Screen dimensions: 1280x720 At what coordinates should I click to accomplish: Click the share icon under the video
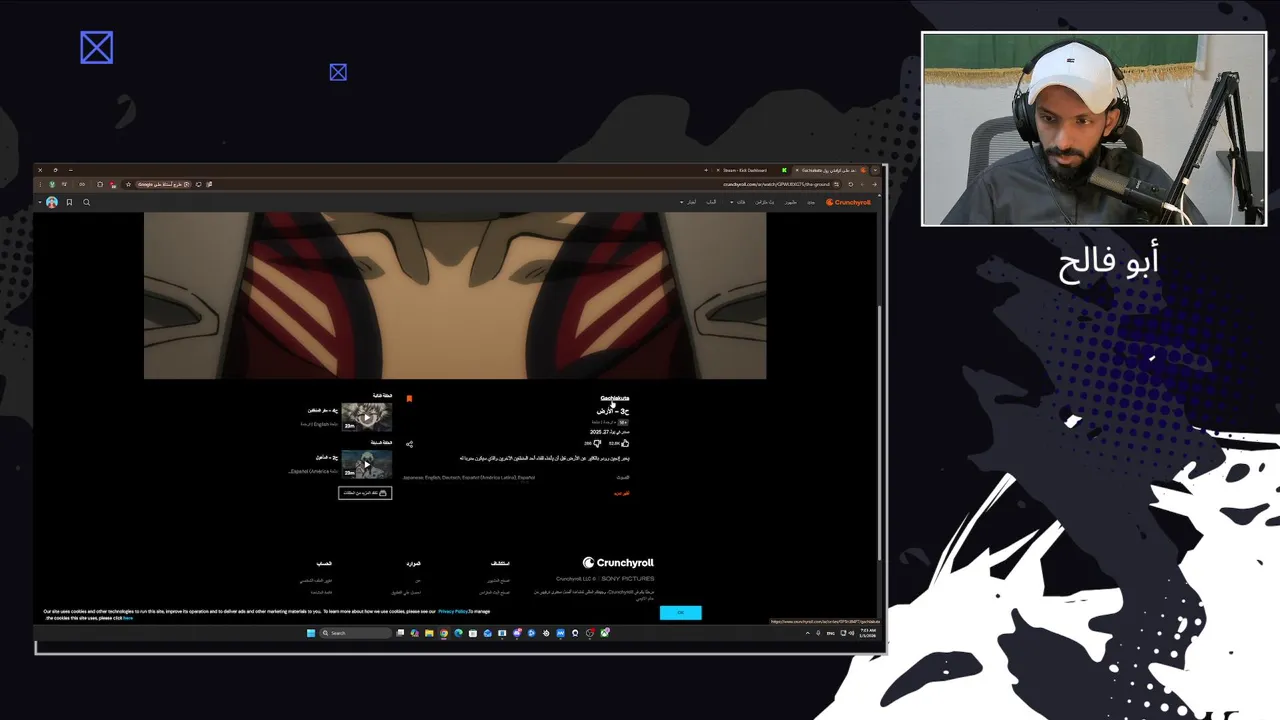(409, 444)
